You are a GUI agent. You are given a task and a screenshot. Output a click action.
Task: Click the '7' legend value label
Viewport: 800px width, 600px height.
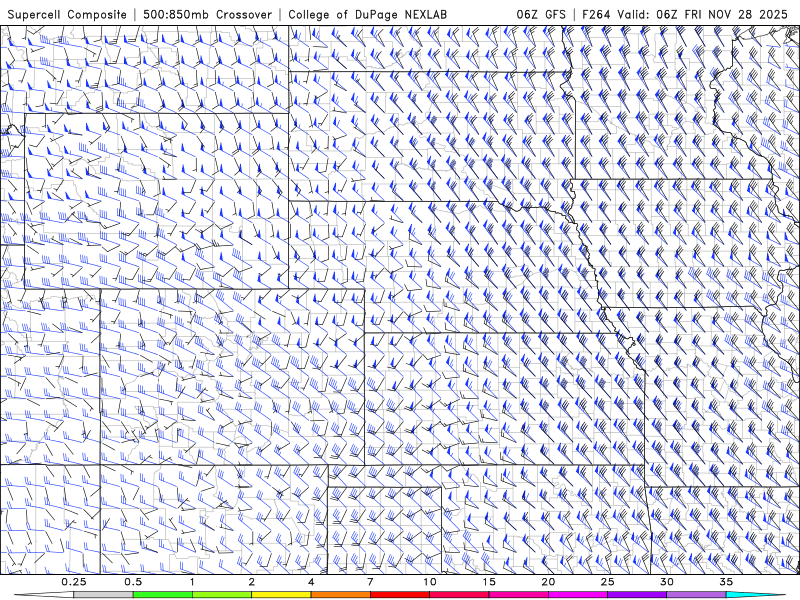tap(370, 582)
